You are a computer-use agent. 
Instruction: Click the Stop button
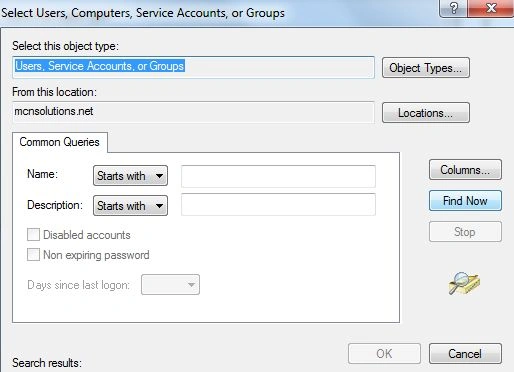pyautogui.click(x=465, y=232)
